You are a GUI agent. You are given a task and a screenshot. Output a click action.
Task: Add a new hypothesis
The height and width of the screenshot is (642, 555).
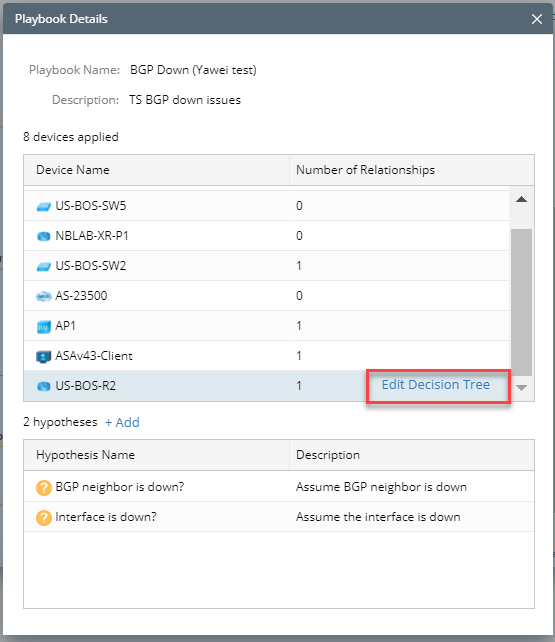click(122, 422)
